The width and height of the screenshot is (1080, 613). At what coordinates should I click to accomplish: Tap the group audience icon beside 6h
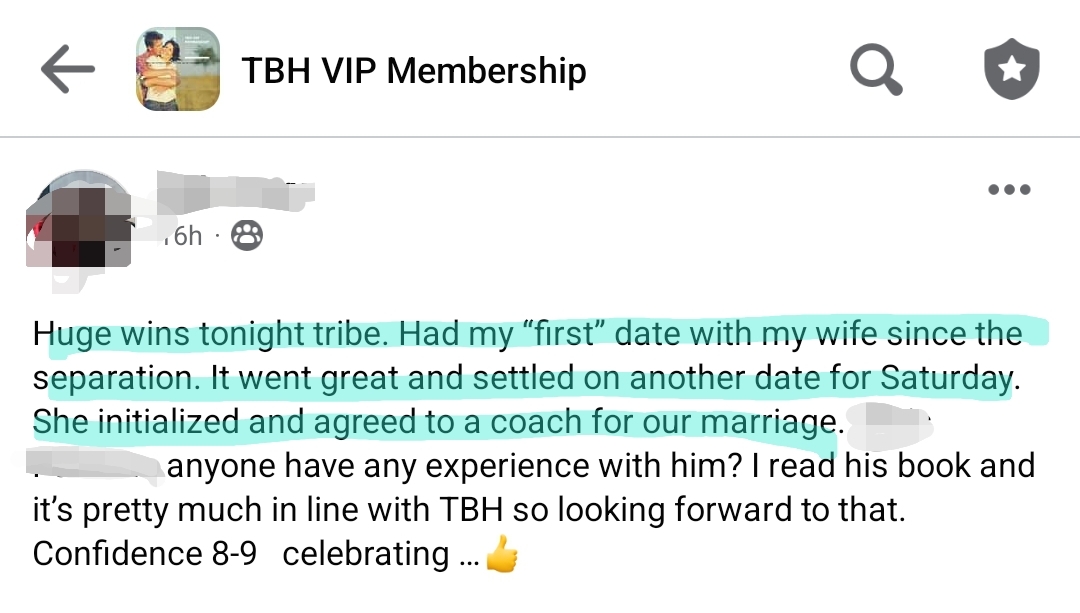point(247,236)
